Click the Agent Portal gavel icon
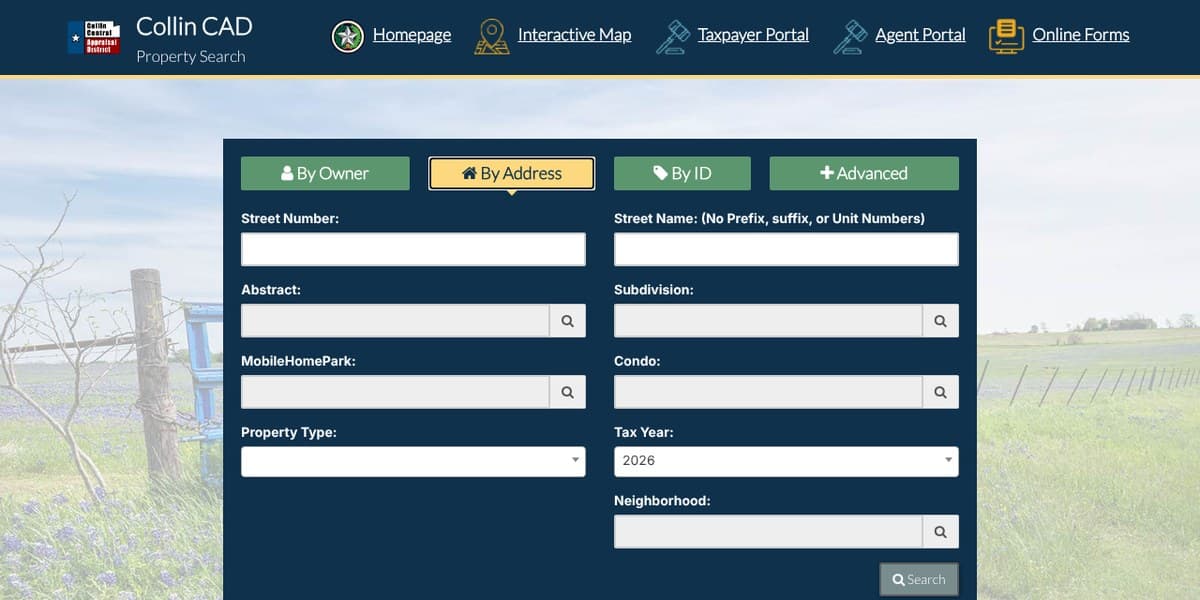Screen dimensions: 1200x600 point(850,37)
